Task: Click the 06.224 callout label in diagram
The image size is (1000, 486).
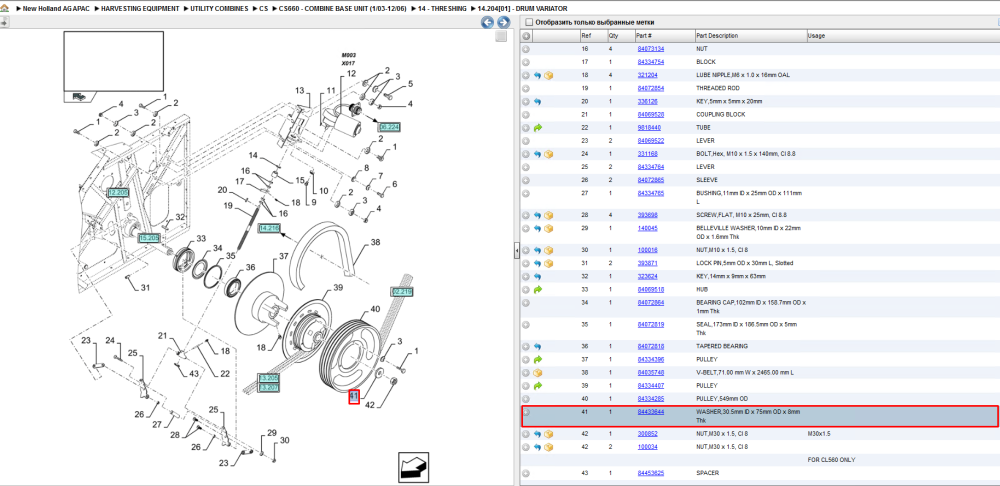Action: pyautogui.click(x=388, y=128)
